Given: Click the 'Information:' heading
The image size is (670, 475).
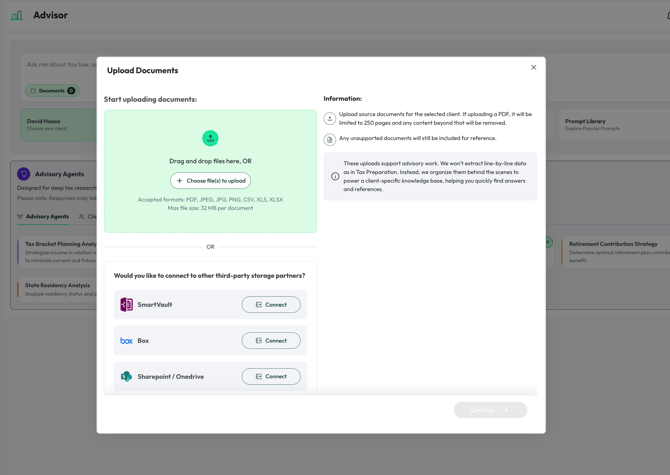Looking at the screenshot, I should coord(343,99).
